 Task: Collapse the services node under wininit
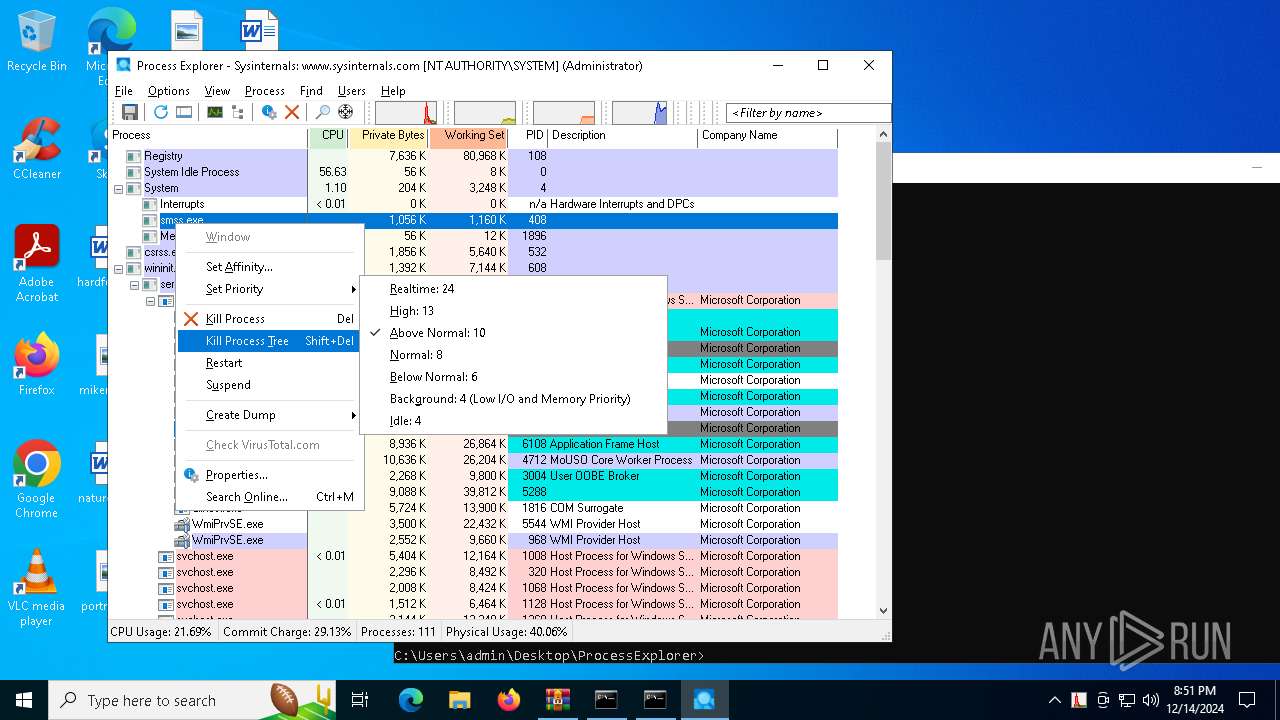[134, 284]
